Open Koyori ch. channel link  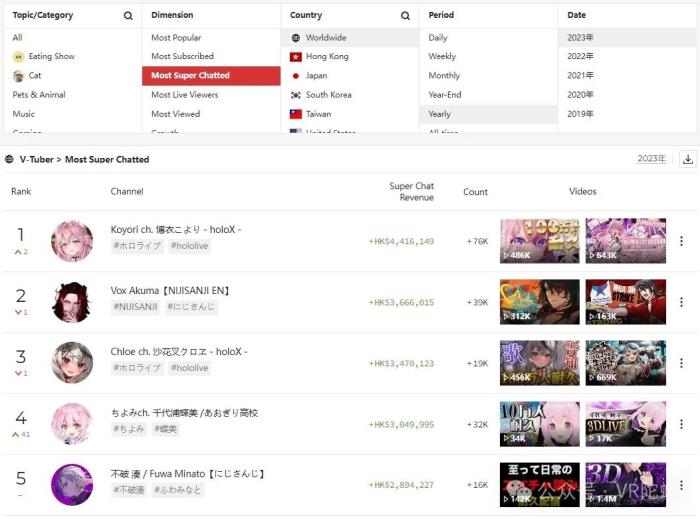175,229
